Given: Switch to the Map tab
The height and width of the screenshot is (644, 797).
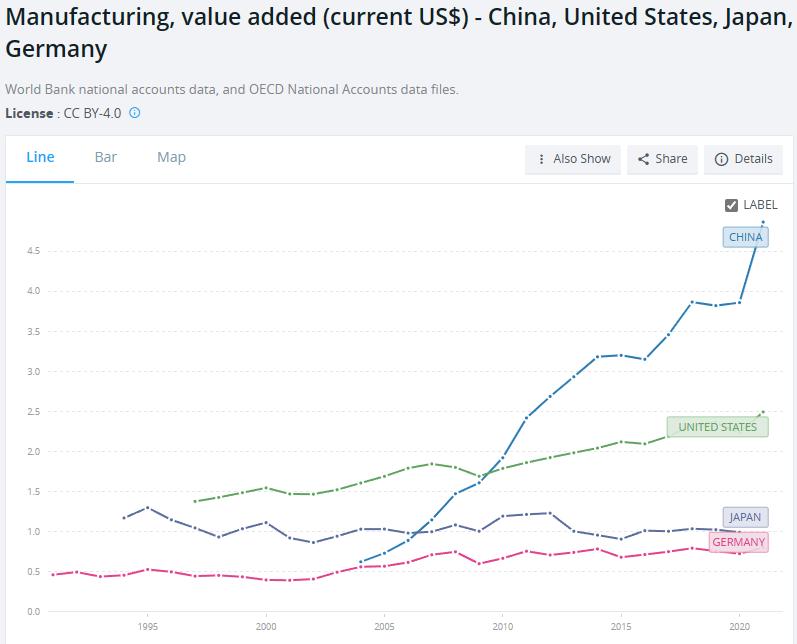Looking at the screenshot, I should point(171,157).
